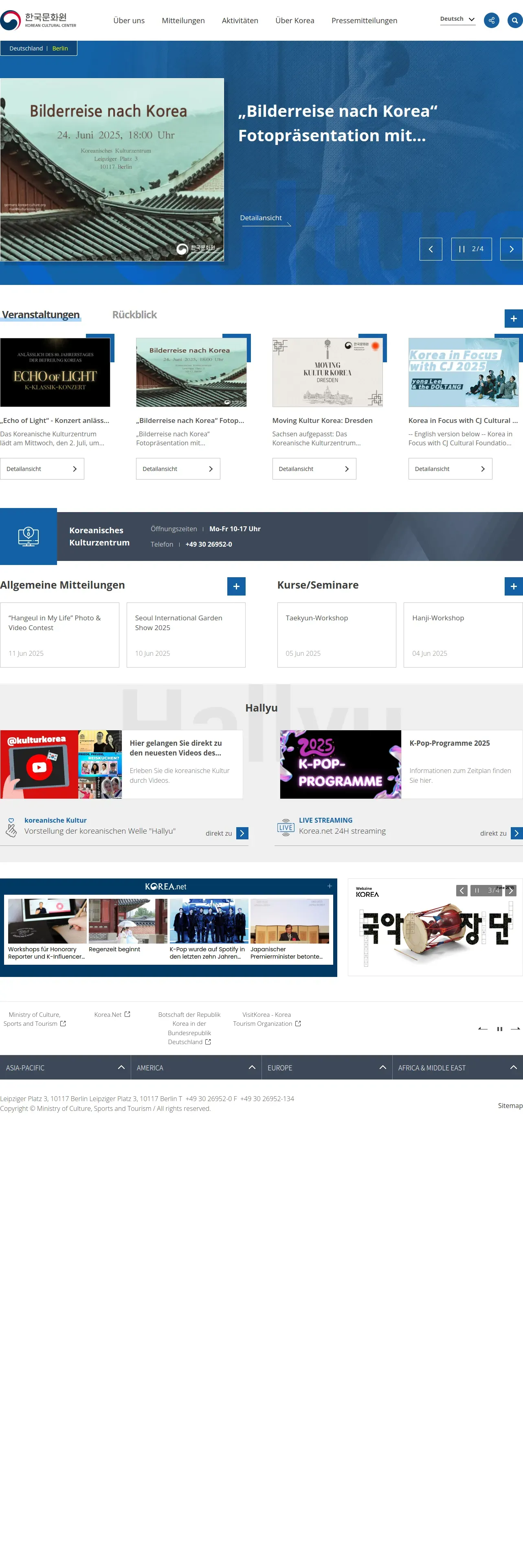Switch to the Rückblick tab
Viewport: 523px width, 1568px height.
134,315
